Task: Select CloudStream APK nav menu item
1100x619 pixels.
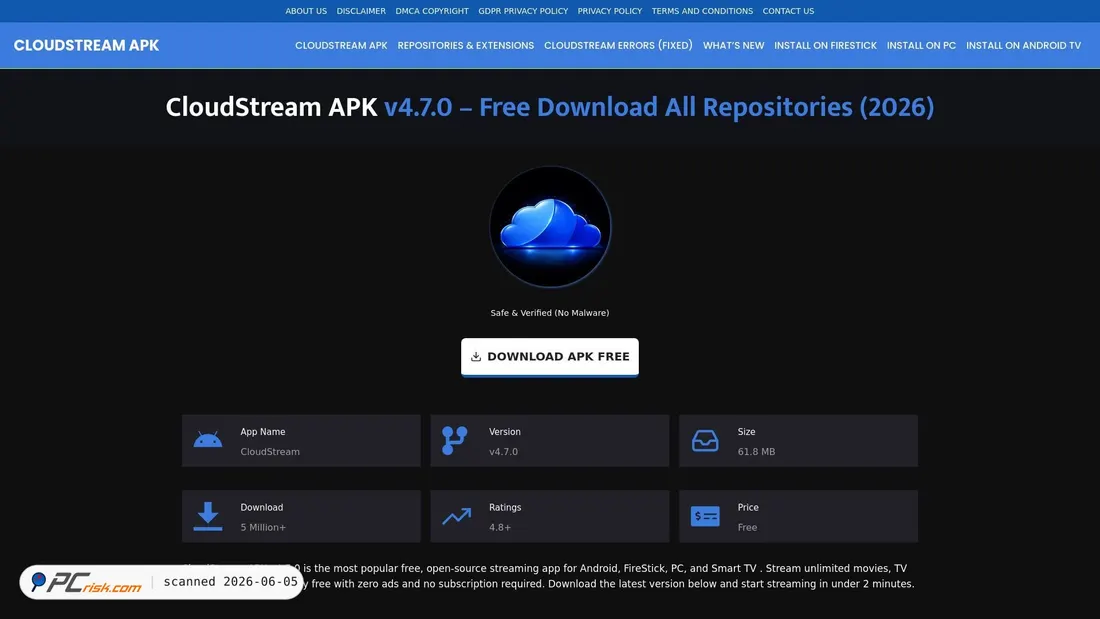Action: click(x=341, y=46)
